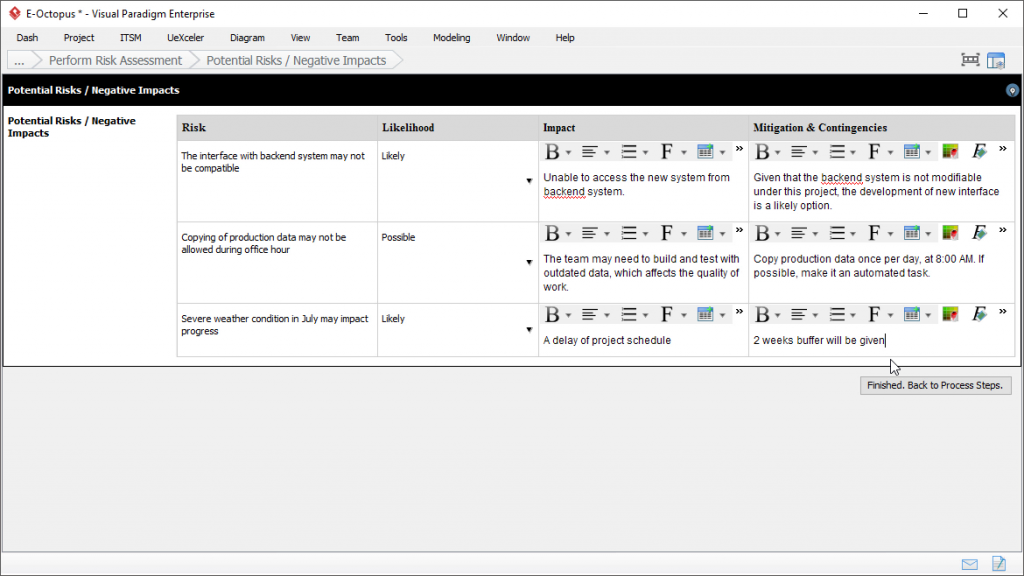
Task: Expand more tools in third Mitigation toolbar
Action: coord(1002,312)
